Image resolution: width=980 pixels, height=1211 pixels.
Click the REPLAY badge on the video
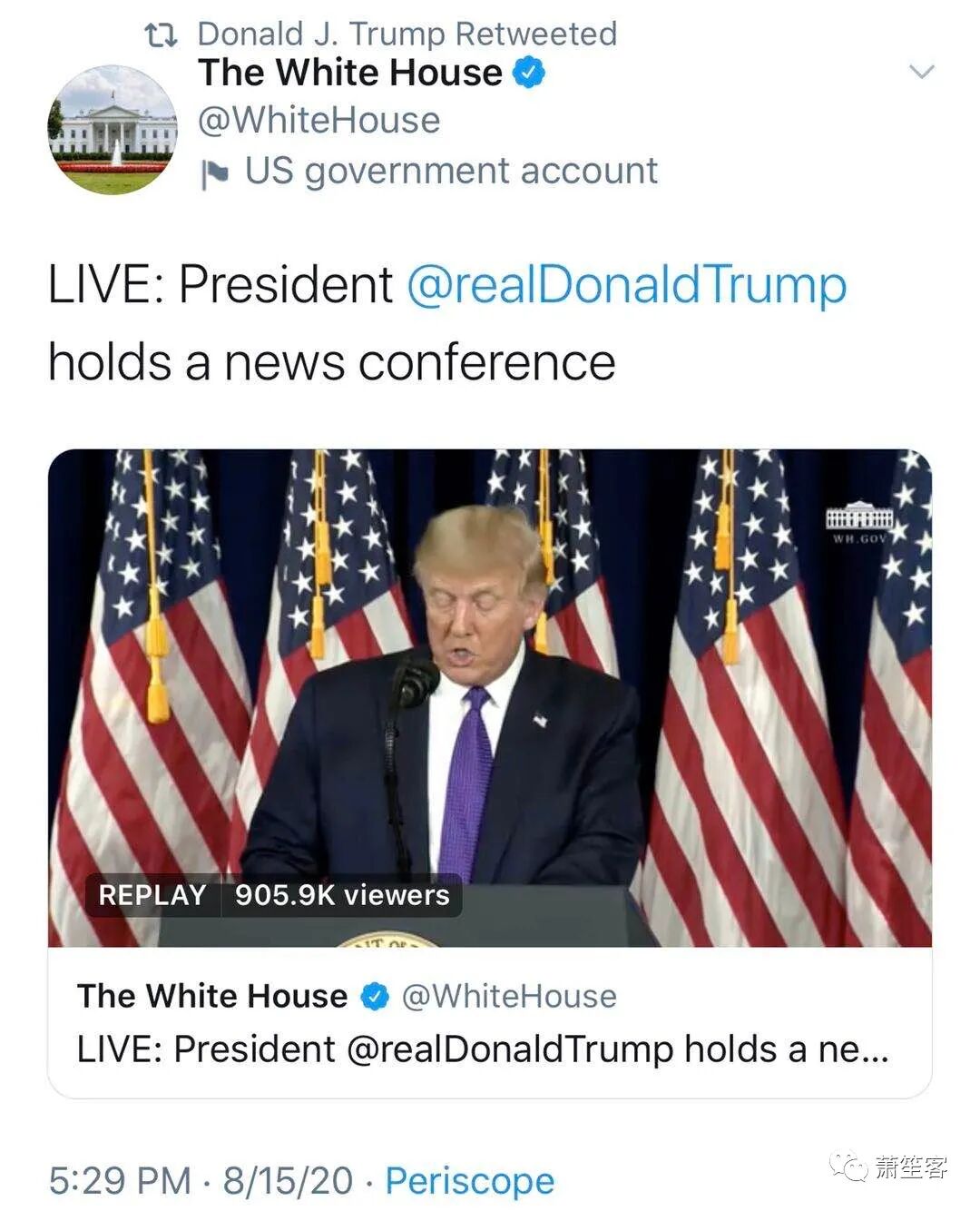click(152, 895)
